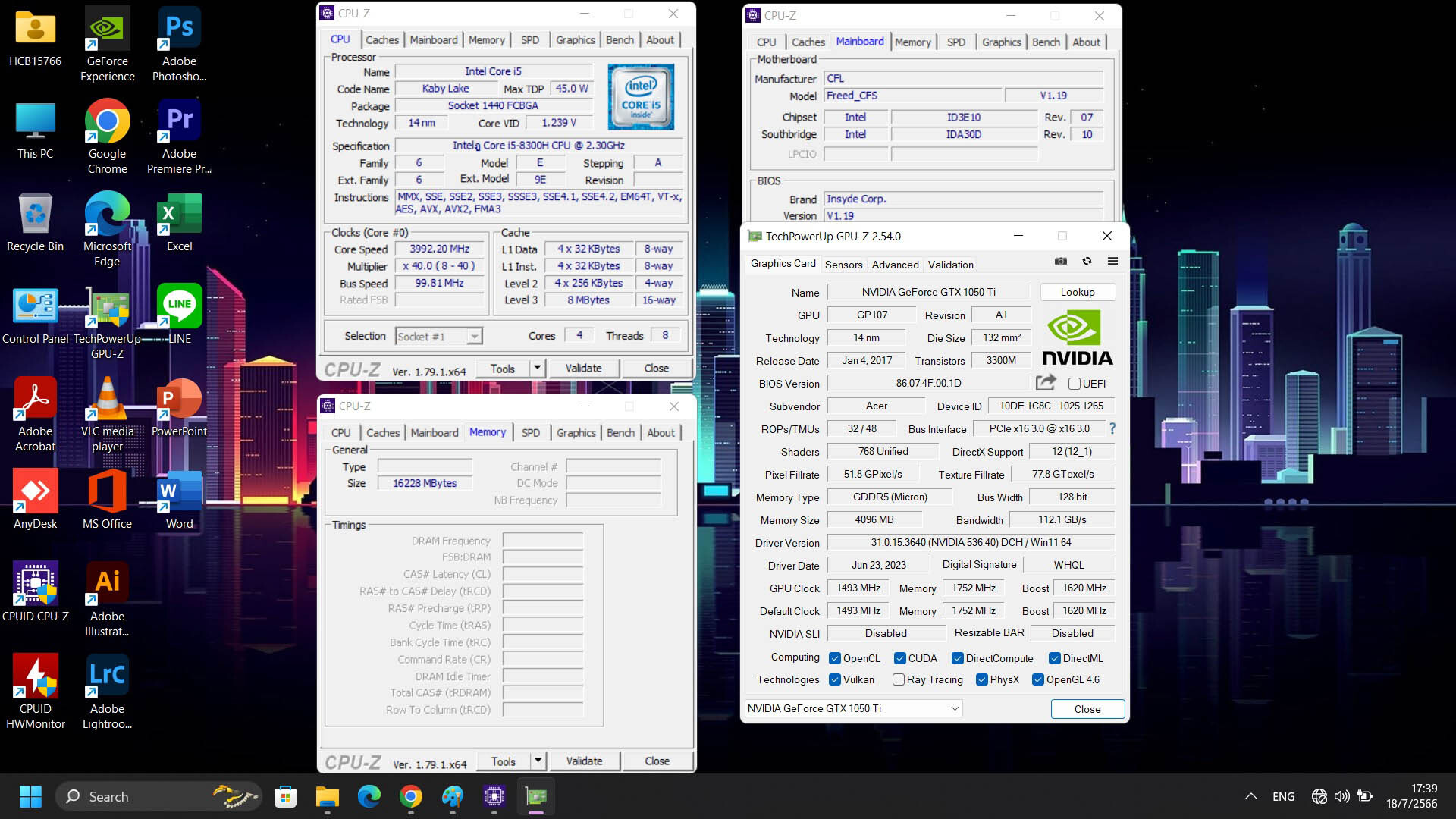The image size is (1456, 819).
Task: Toggle the OpenCL checkbox
Action: click(x=835, y=658)
